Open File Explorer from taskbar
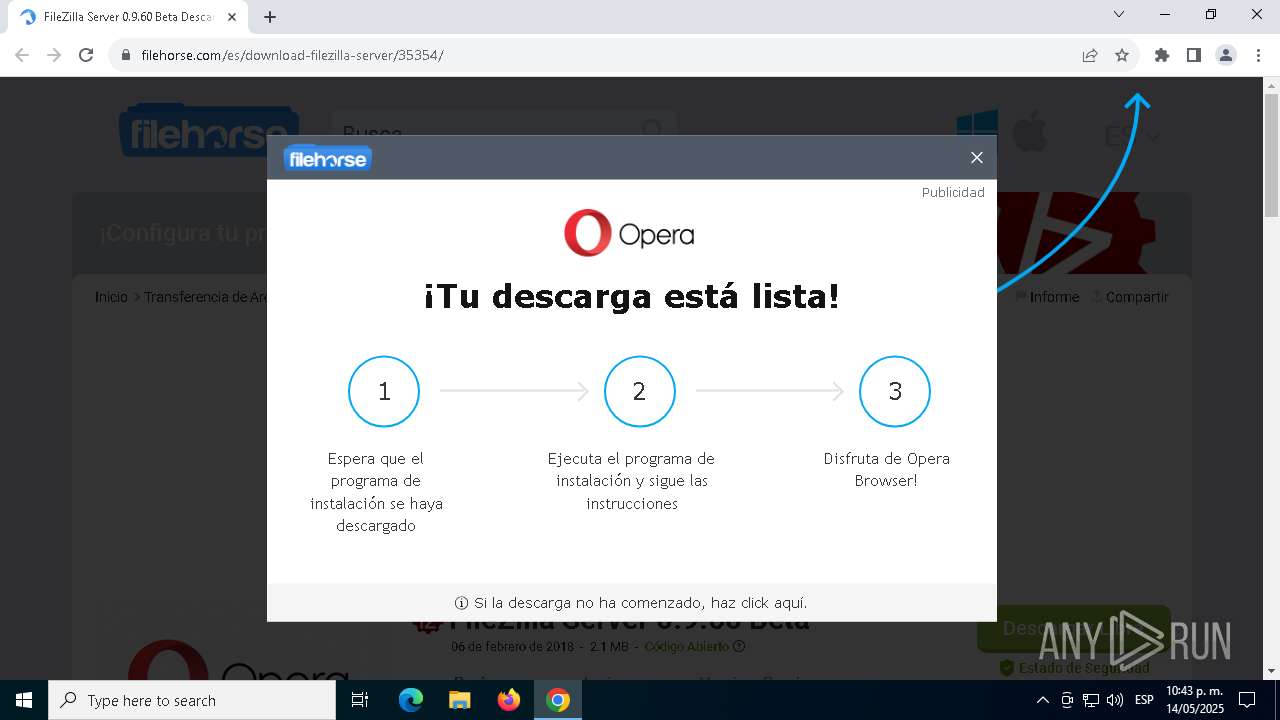The height and width of the screenshot is (720, 1280). click(x=460, y=700)
